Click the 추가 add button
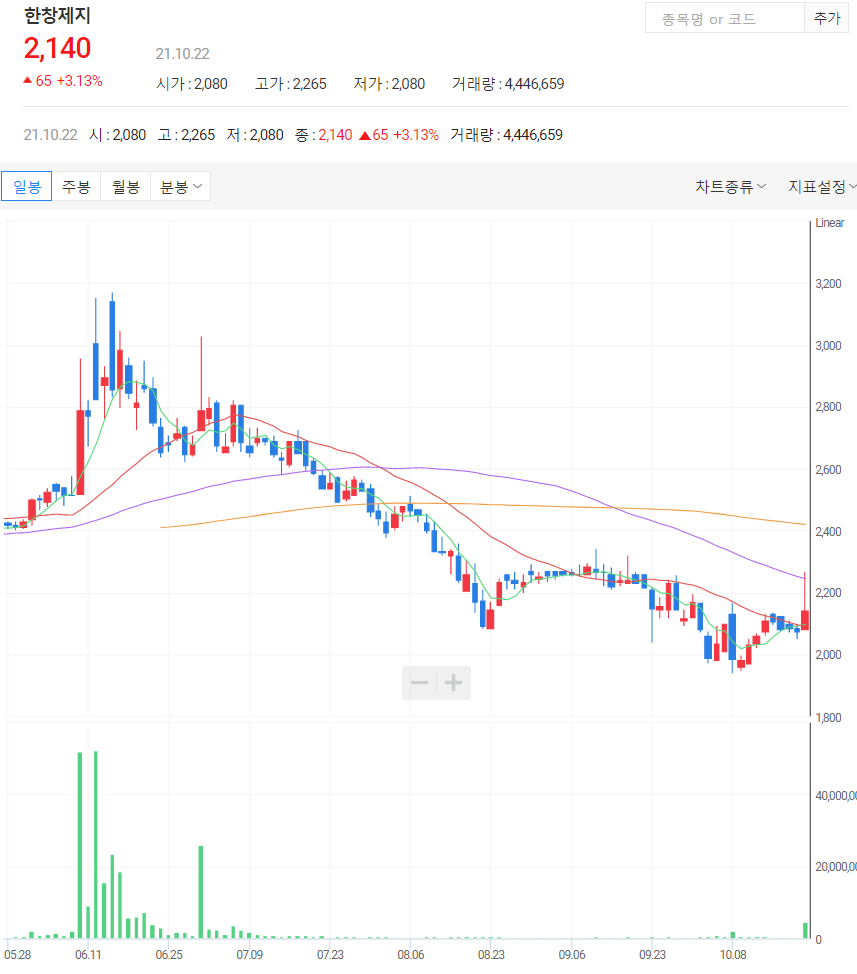This screenshot has width=857, height=974. point(827,19)
